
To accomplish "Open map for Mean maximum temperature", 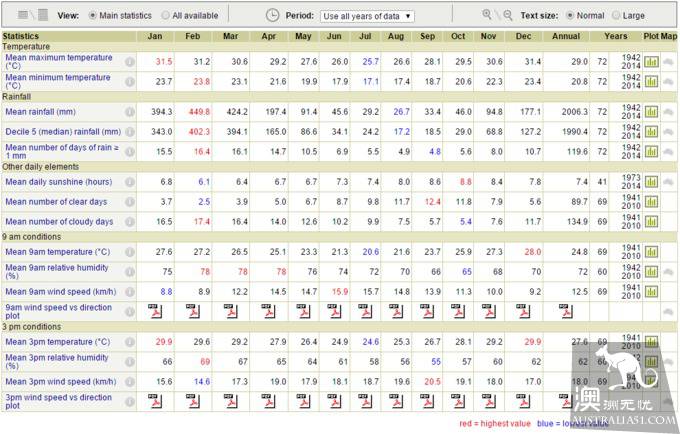I will [668, 62].
